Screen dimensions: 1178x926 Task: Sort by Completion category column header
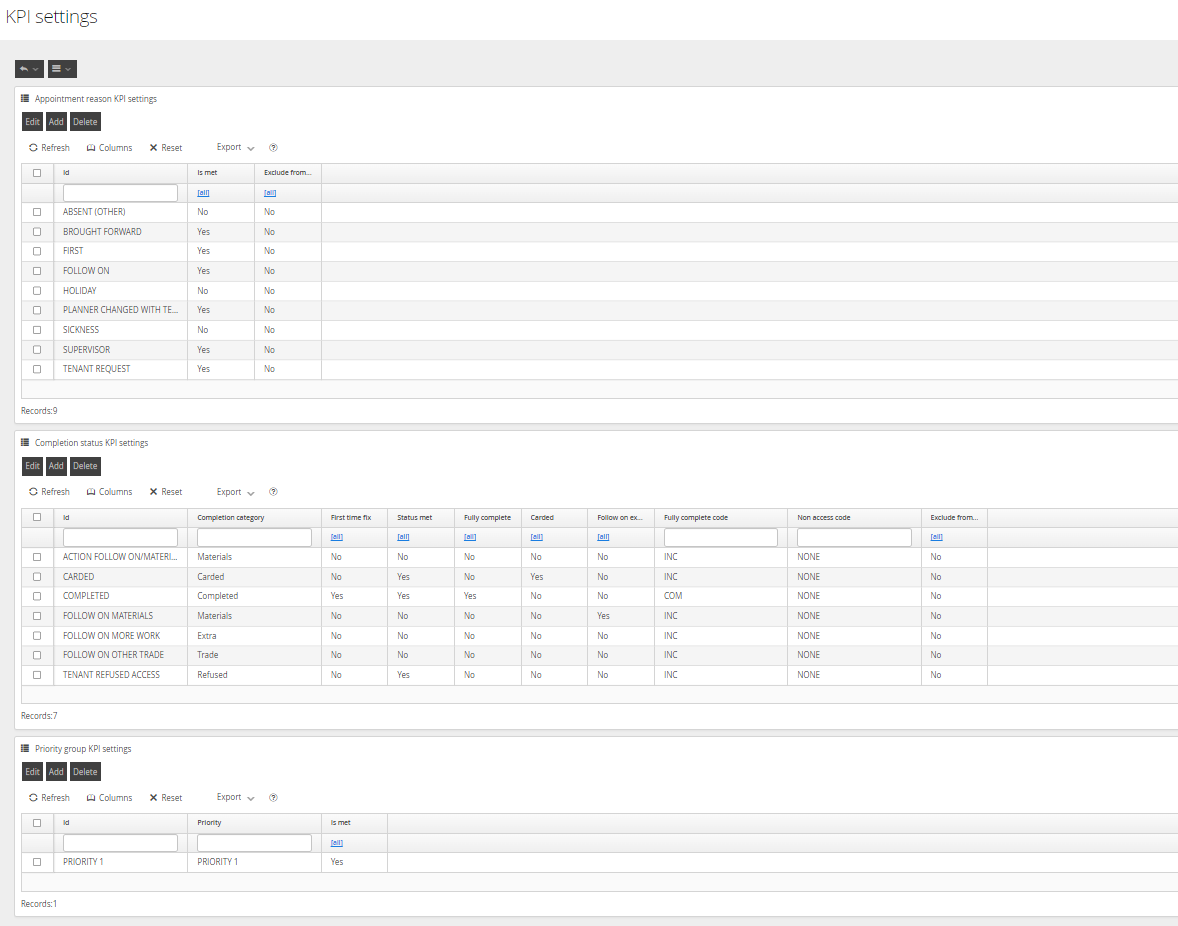click(231, 517)
